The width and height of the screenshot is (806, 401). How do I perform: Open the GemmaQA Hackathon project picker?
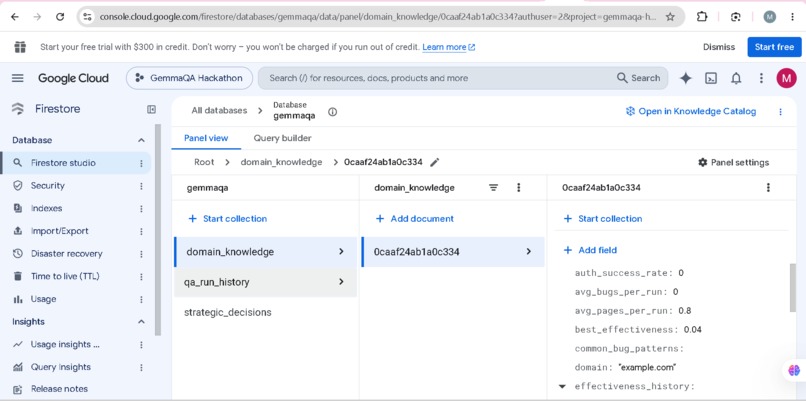pos(189,78)
